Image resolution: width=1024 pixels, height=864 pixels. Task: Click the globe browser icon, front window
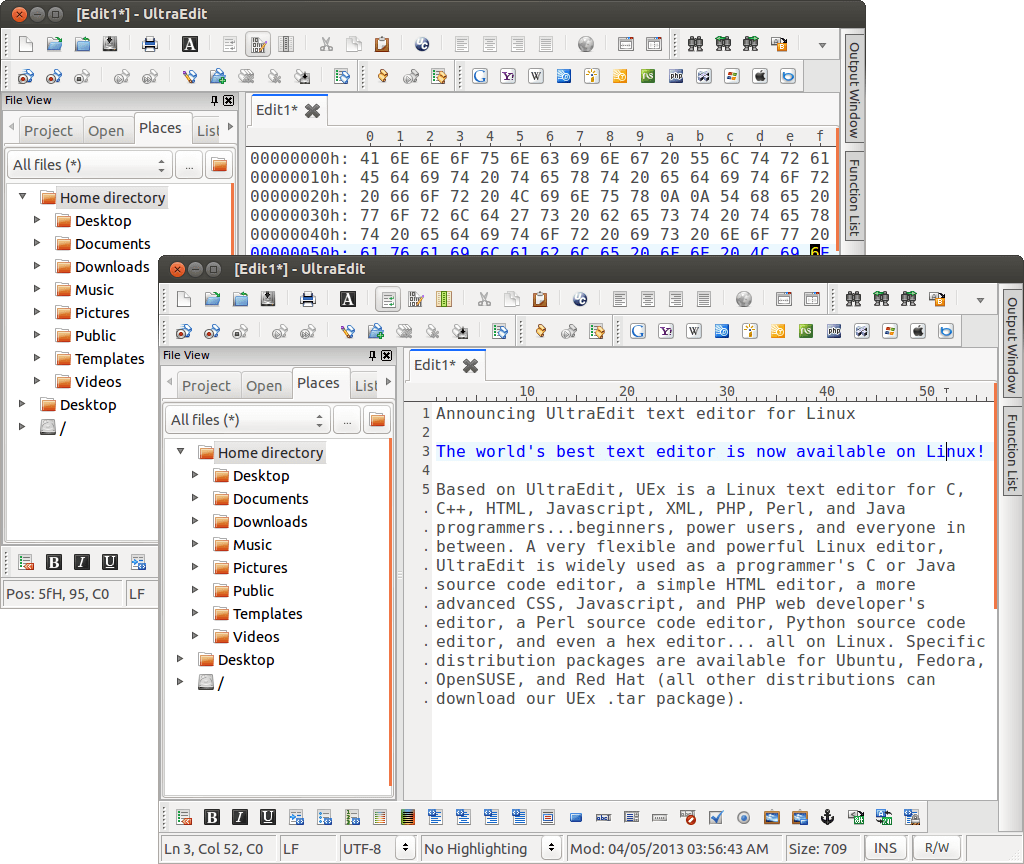744,299
